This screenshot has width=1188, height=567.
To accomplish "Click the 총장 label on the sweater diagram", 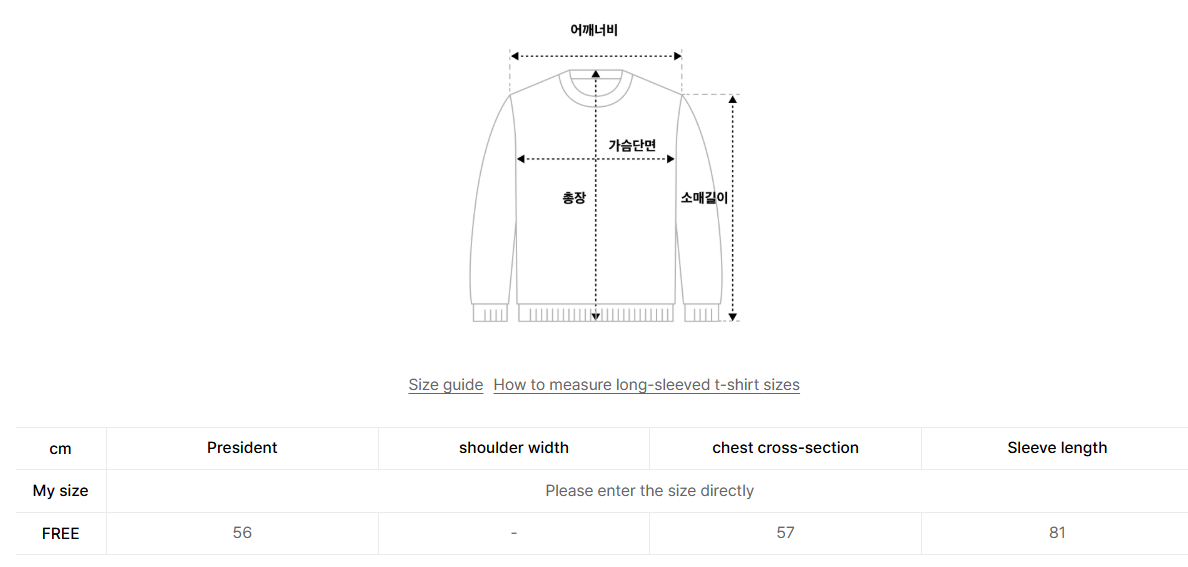I will click(573, 198).
